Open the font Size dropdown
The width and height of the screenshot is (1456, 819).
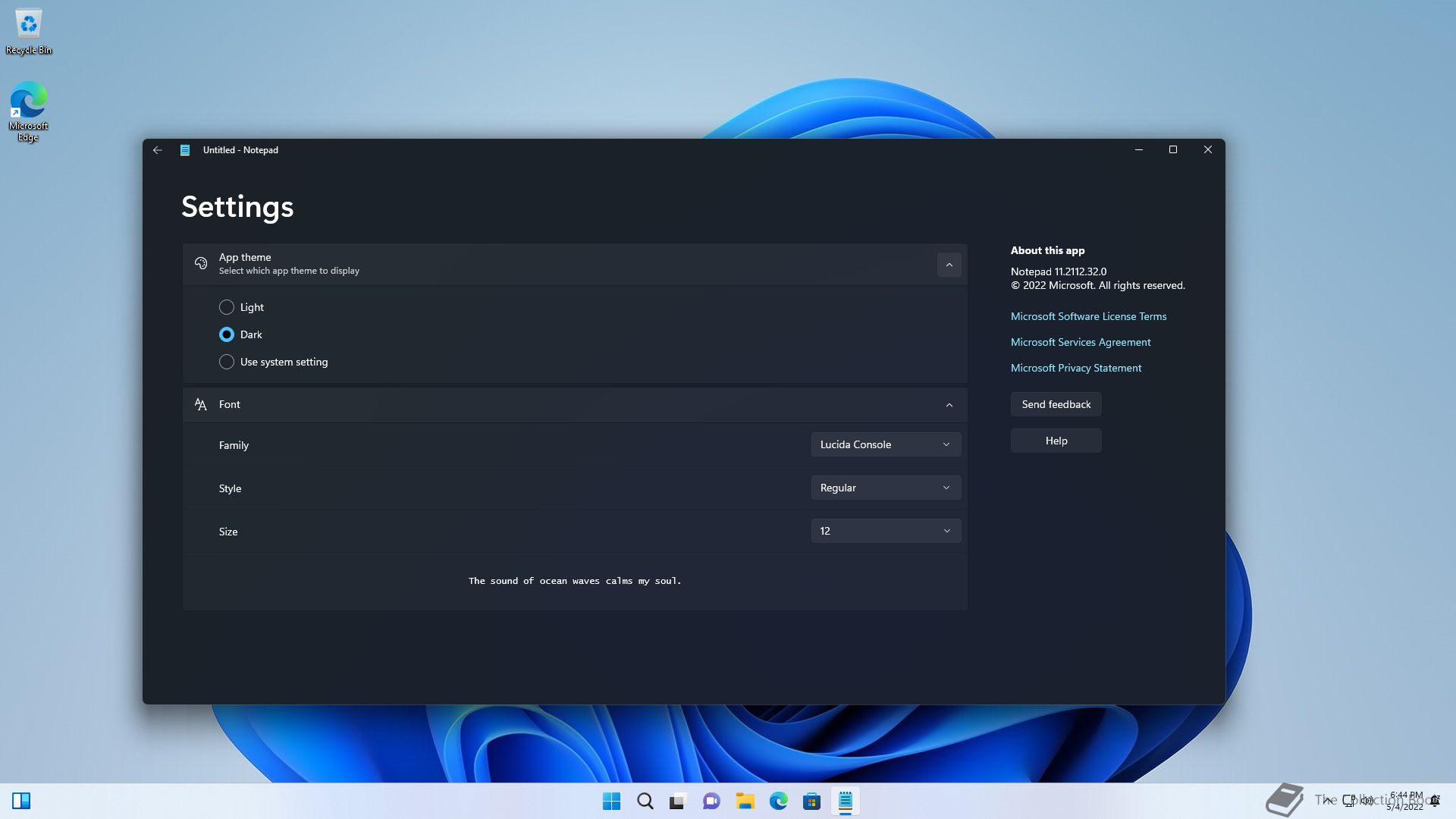pos(886,531)
